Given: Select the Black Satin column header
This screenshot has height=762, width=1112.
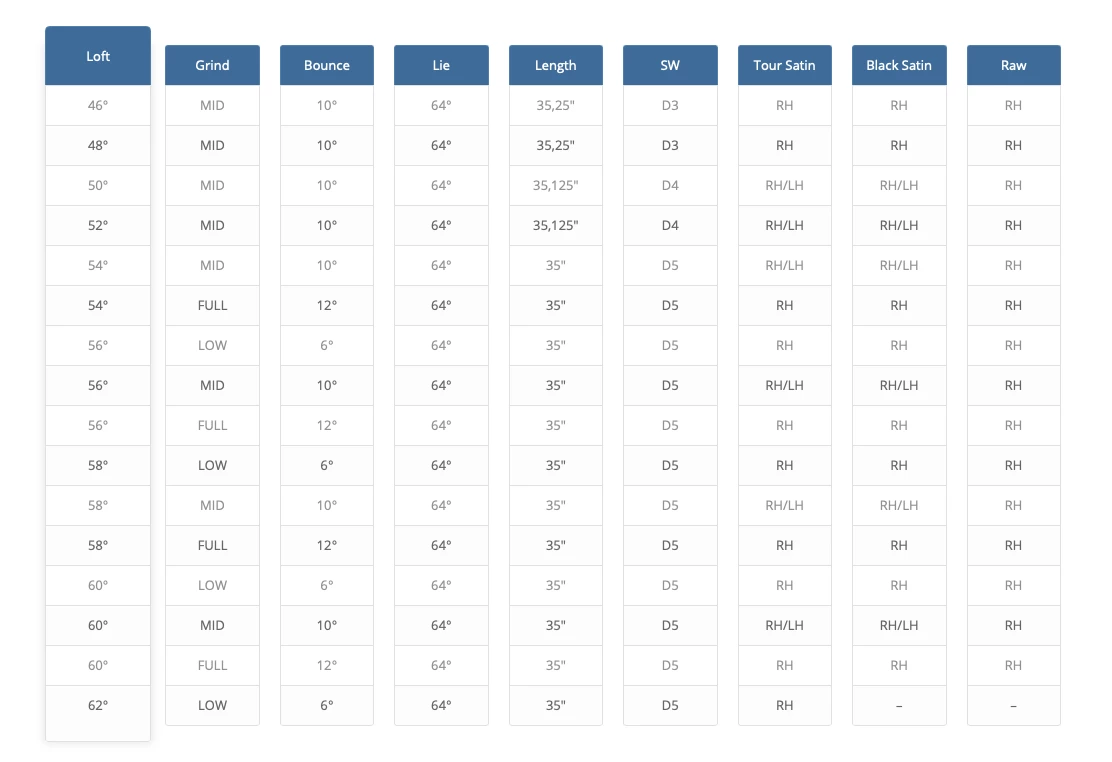Looking at the screenshot, I should click(899, 65).
